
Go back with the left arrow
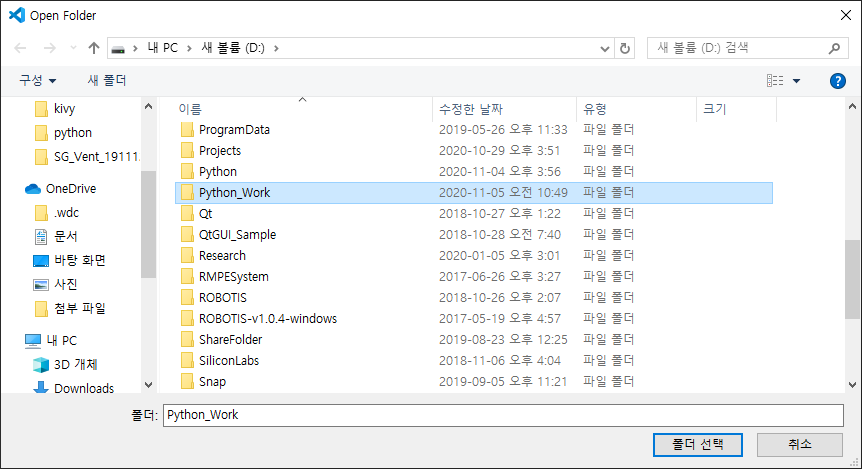tap(20, 48)
